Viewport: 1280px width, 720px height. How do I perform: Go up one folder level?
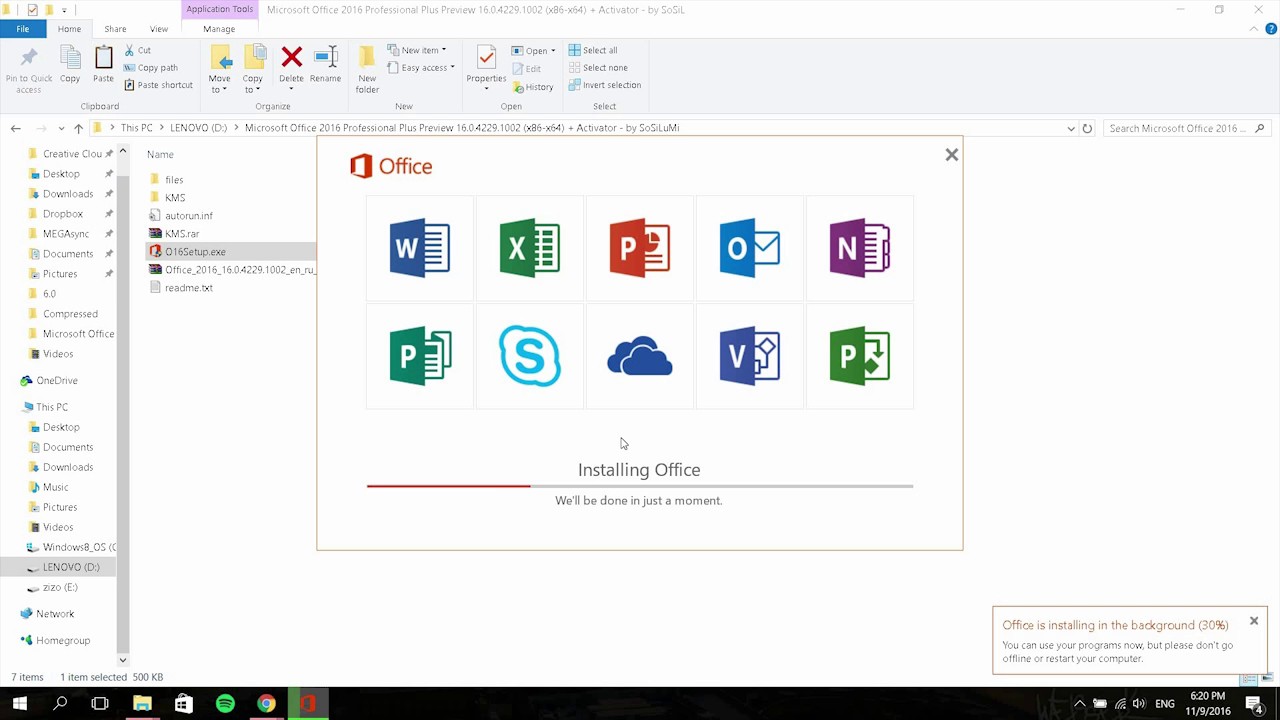[78, 128]
